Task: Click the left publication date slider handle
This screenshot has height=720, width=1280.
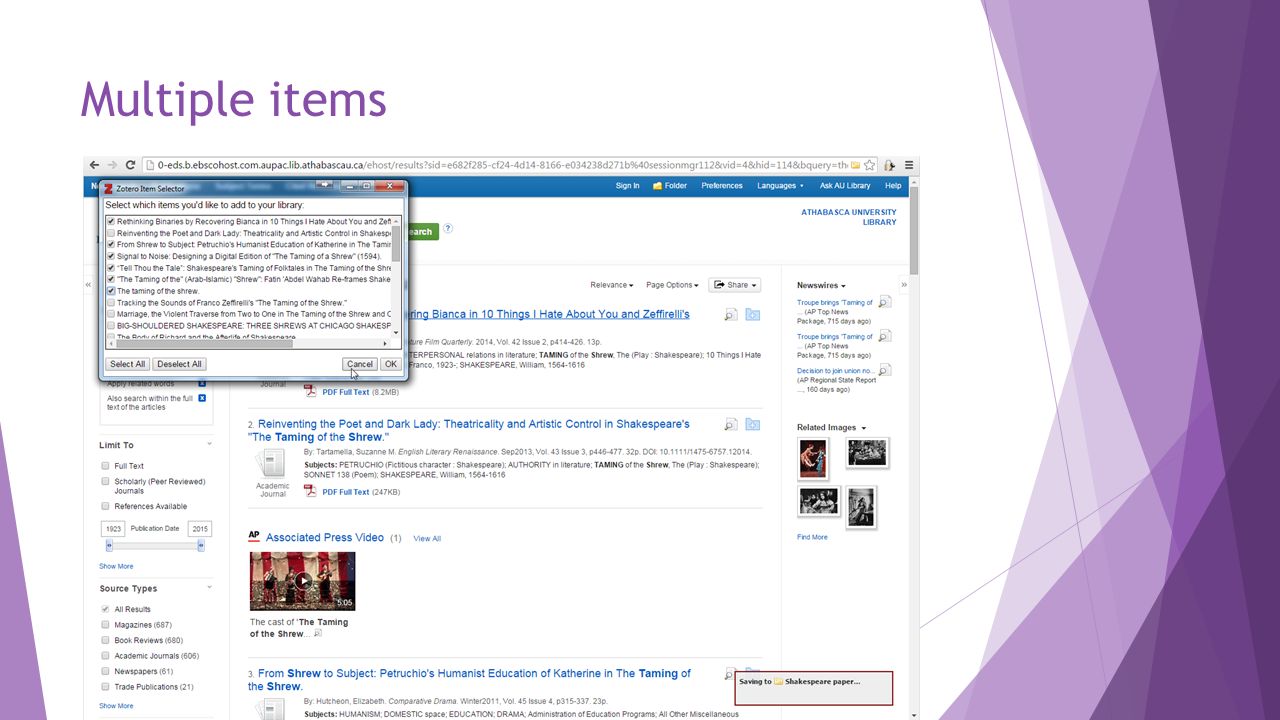Action: (x=109, y=545)
